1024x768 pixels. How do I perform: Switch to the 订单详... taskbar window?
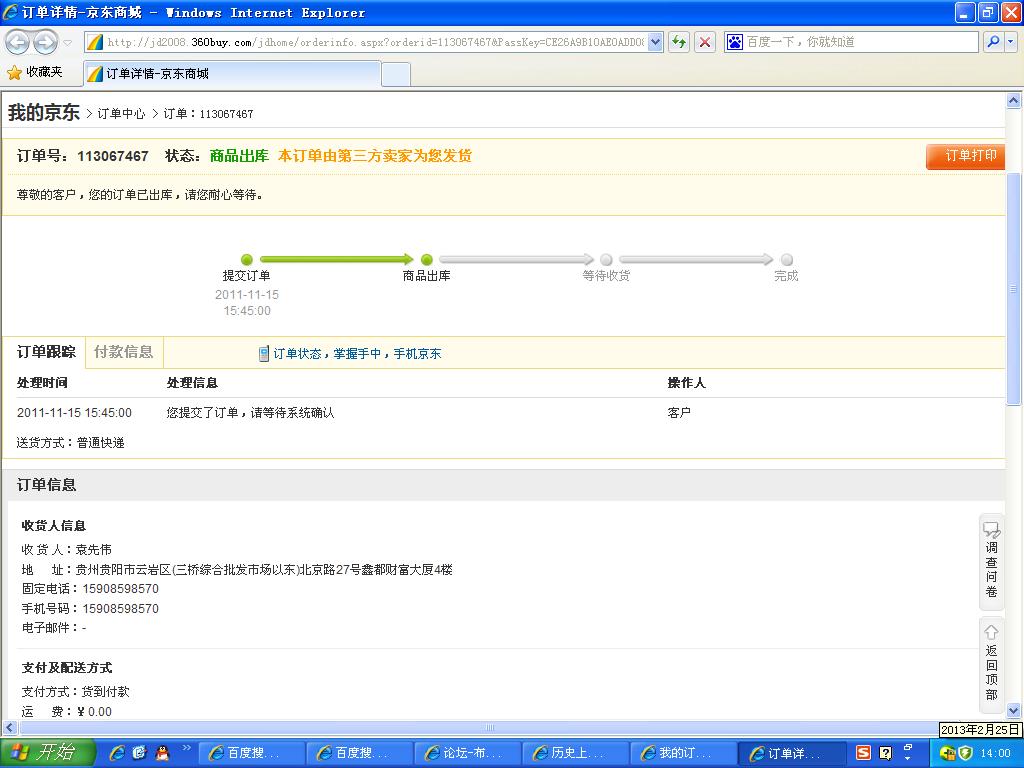point(792,754)
